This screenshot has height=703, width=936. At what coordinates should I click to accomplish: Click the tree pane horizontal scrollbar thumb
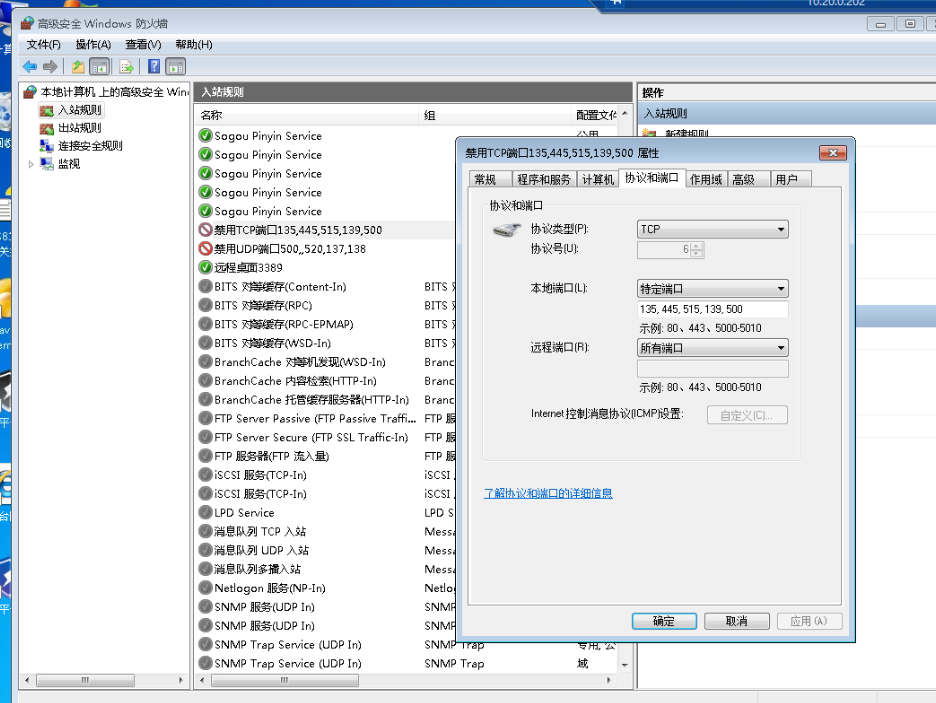[x=85, y=680]
